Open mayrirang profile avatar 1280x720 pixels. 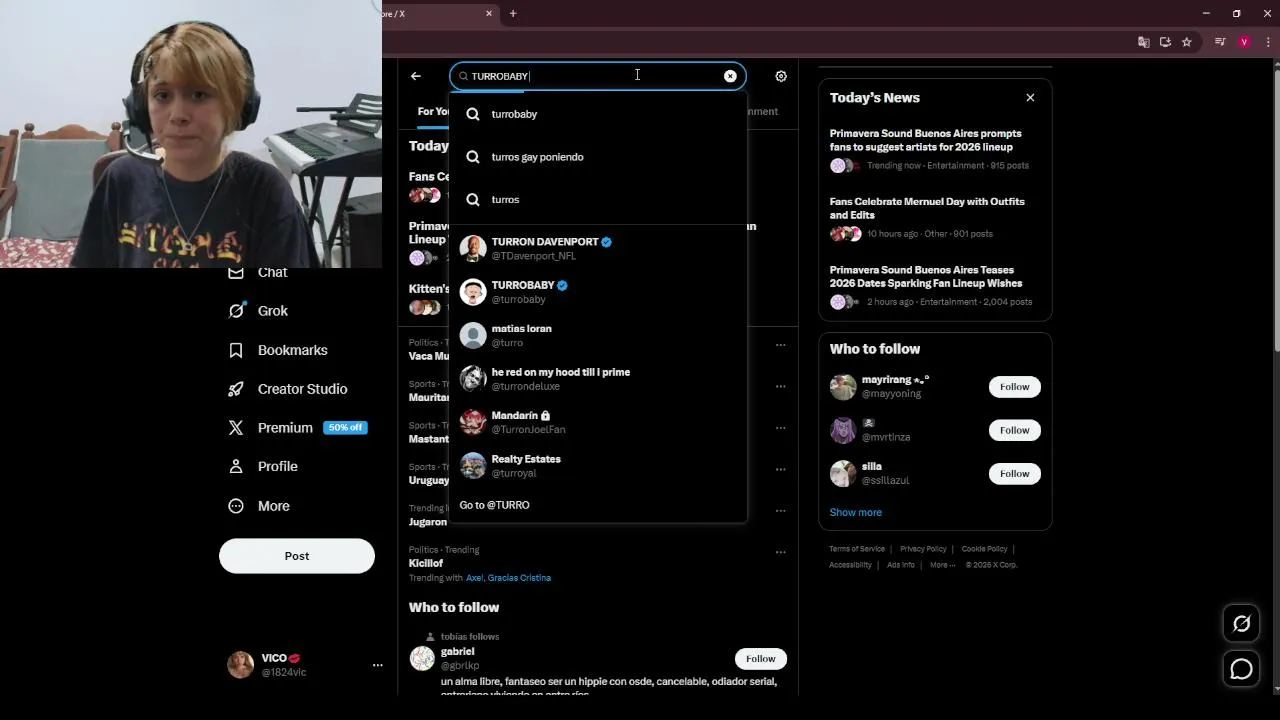[x=843, y=387]
